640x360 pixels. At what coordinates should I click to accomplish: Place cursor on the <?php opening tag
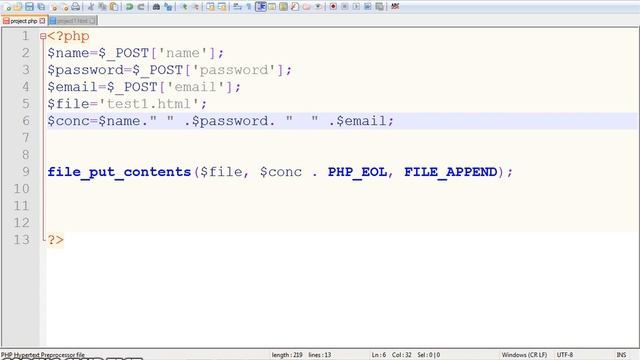point(68,36)
